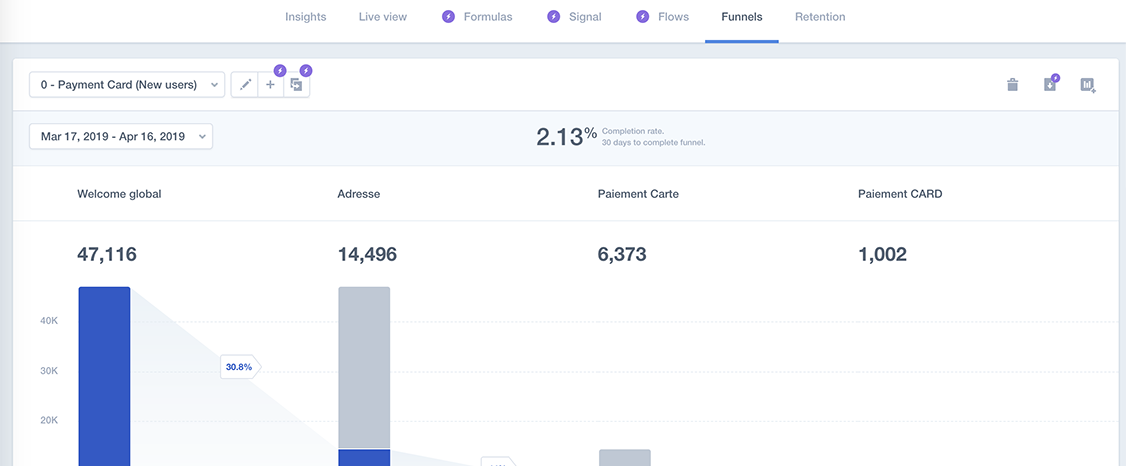Click the markdown export icon at top right
The width and height of the screenshot is (1126, 466).
(1088, 85)
